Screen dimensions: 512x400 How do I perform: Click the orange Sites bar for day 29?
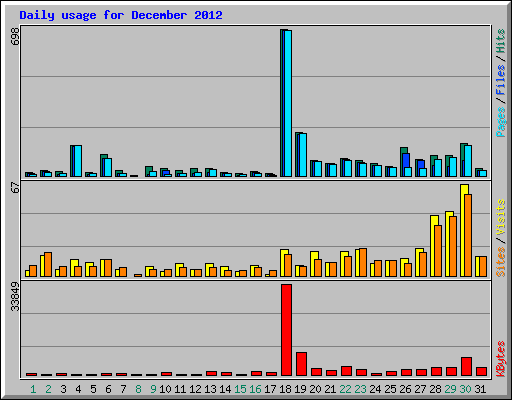453,246
